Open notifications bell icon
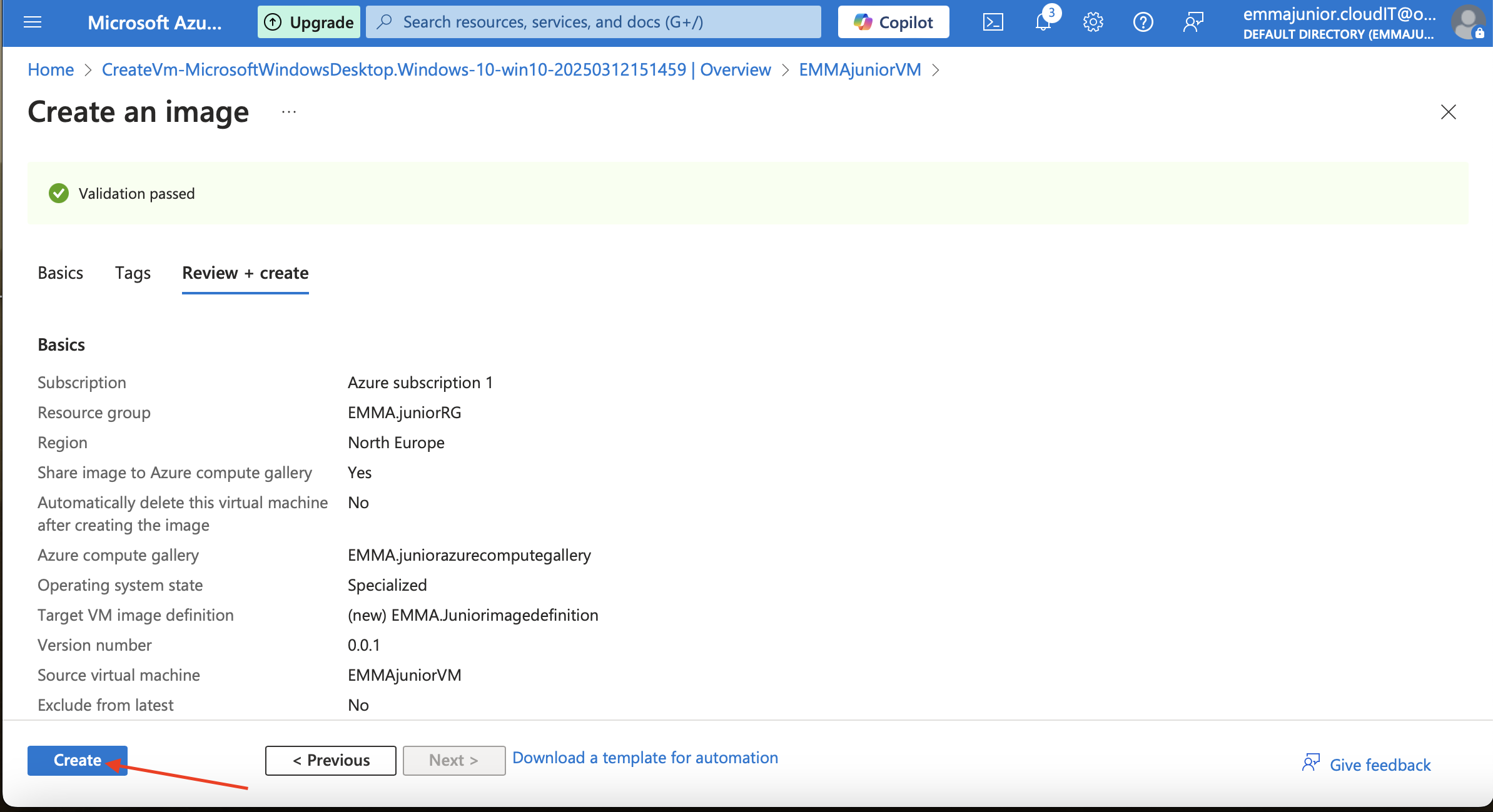Image resolution: width=1493 pixels, height=812 pixels. pos(1043,23)
